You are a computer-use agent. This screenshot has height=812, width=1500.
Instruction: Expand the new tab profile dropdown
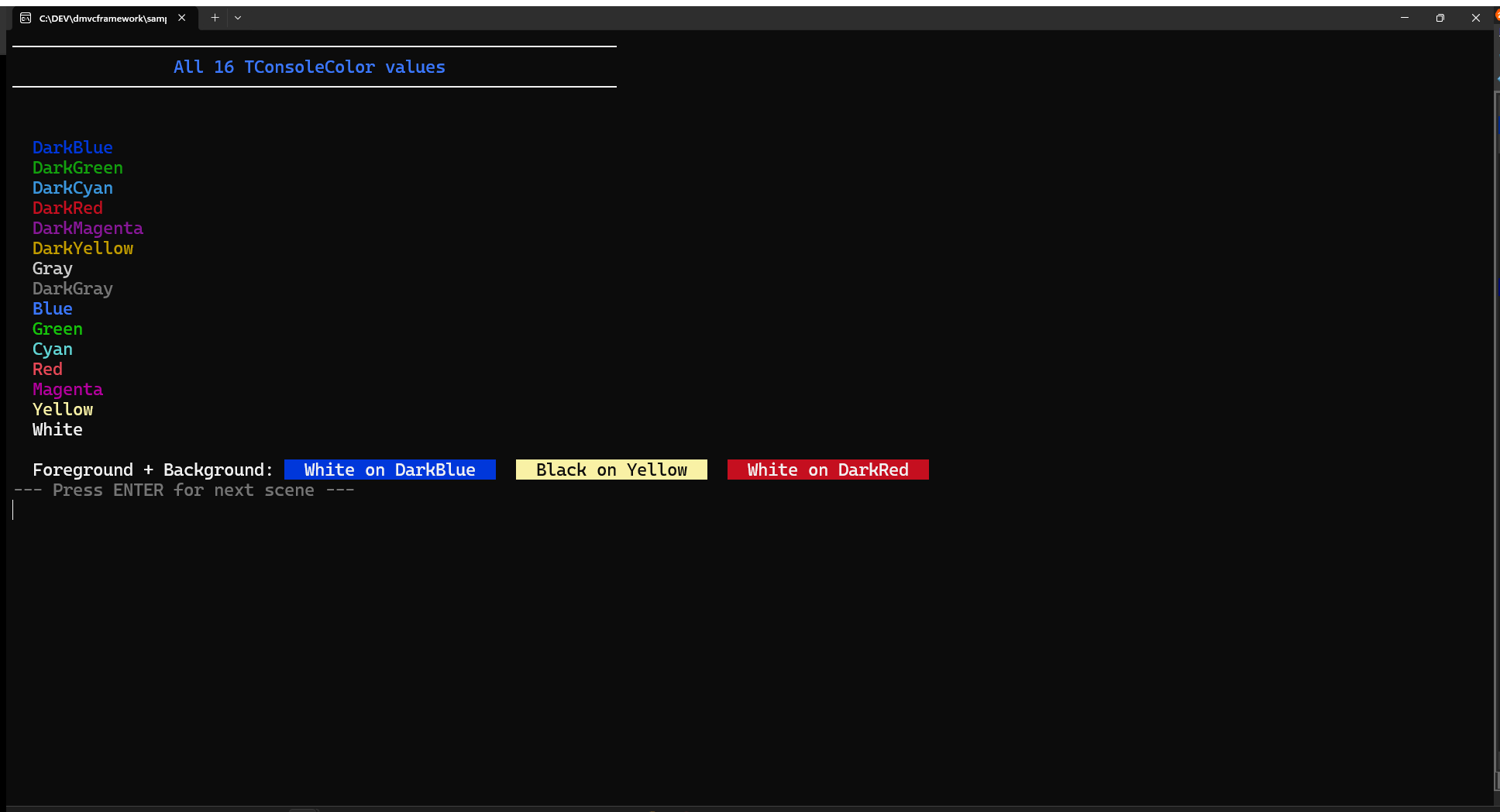coord(238,18)
